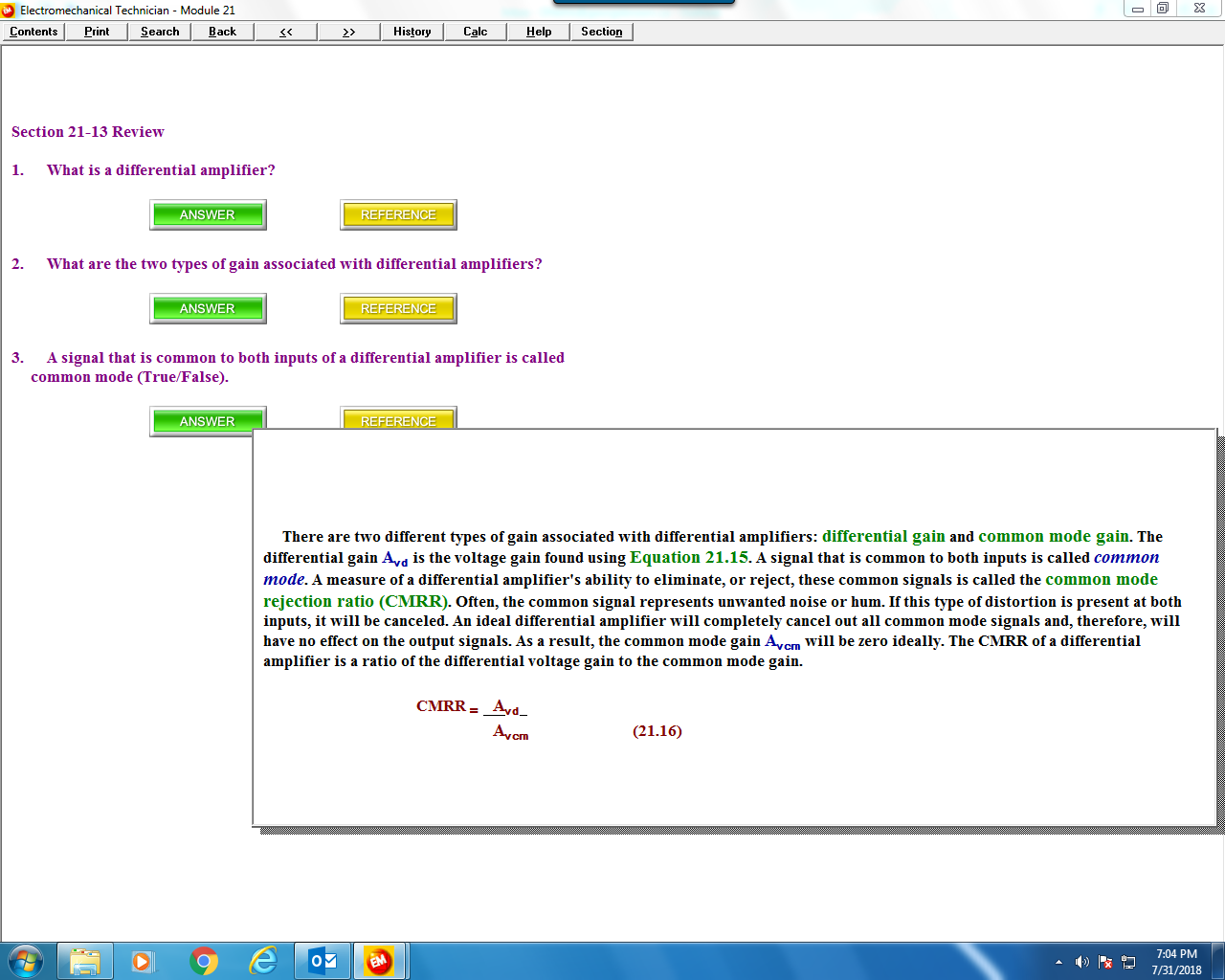This screenshot has width=1225, height=980.
Task: Open the History list
Action: [x=412, y=32]
